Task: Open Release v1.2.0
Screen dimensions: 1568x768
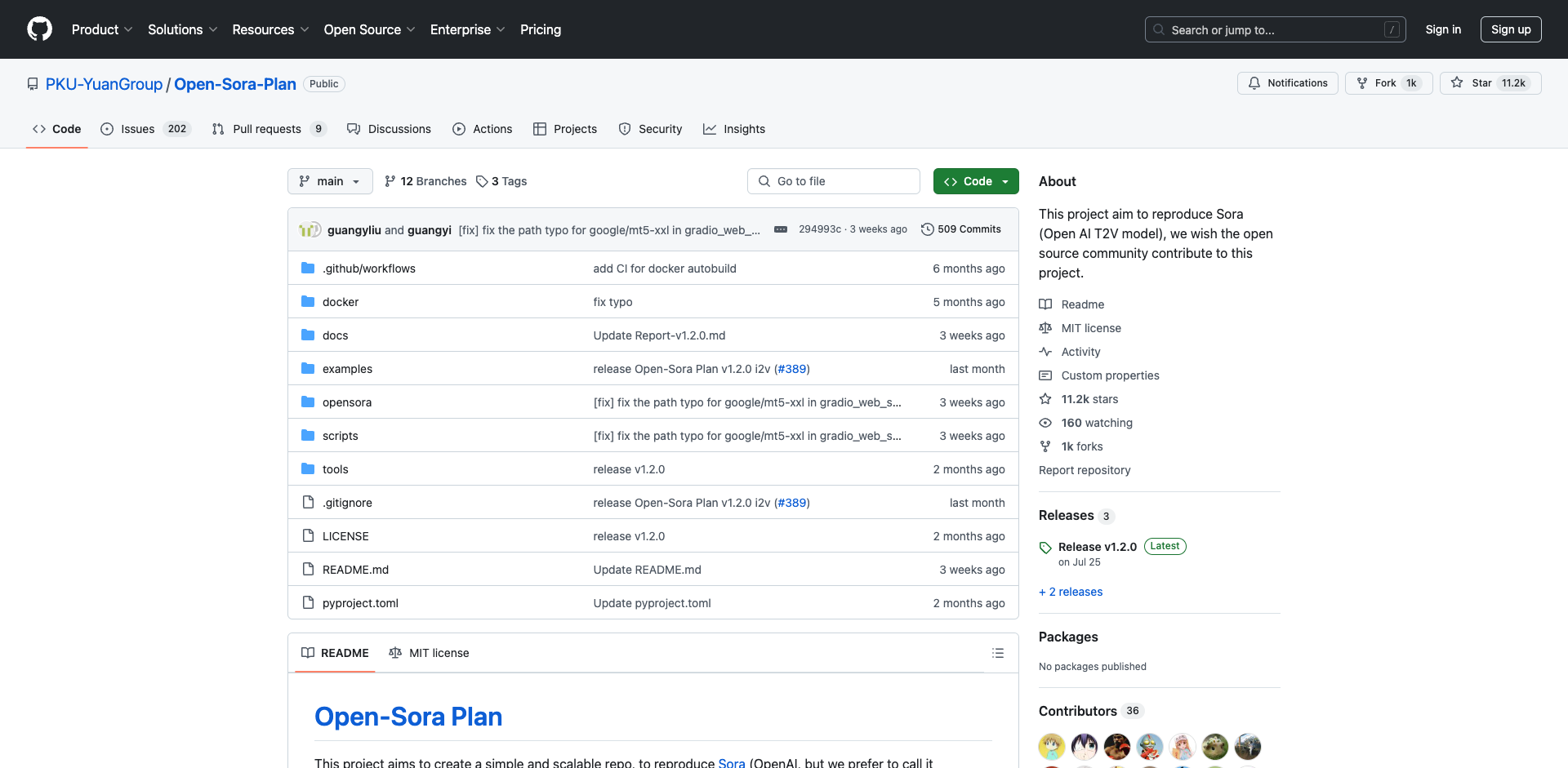Action: coord(1097,547)
